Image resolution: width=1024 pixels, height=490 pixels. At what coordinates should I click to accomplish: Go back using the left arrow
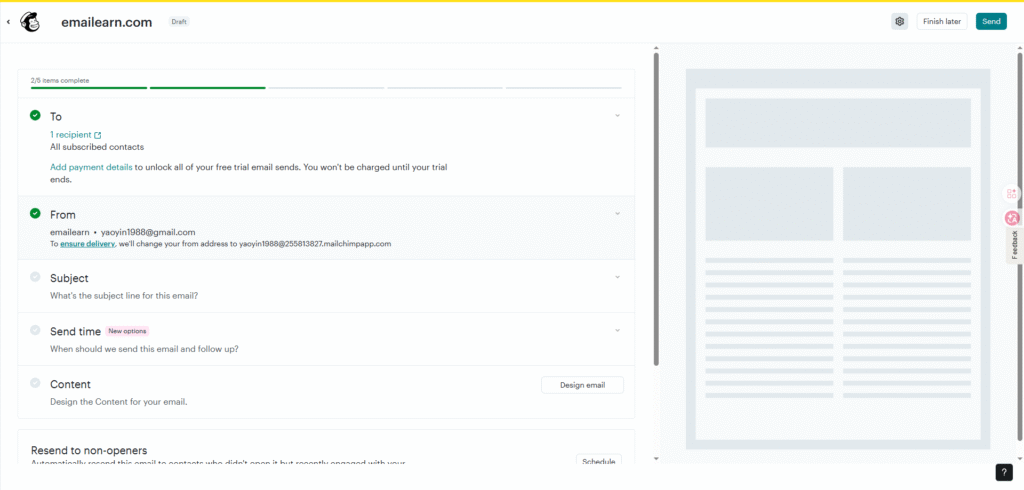(x=8, y=22)
